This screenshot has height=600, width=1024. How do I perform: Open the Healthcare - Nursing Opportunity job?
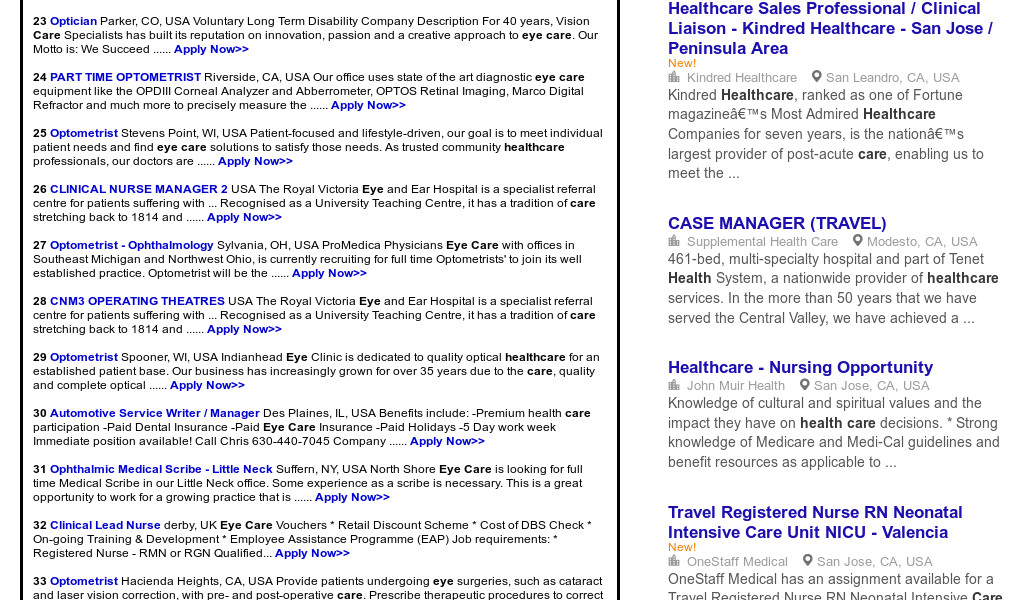801,368
